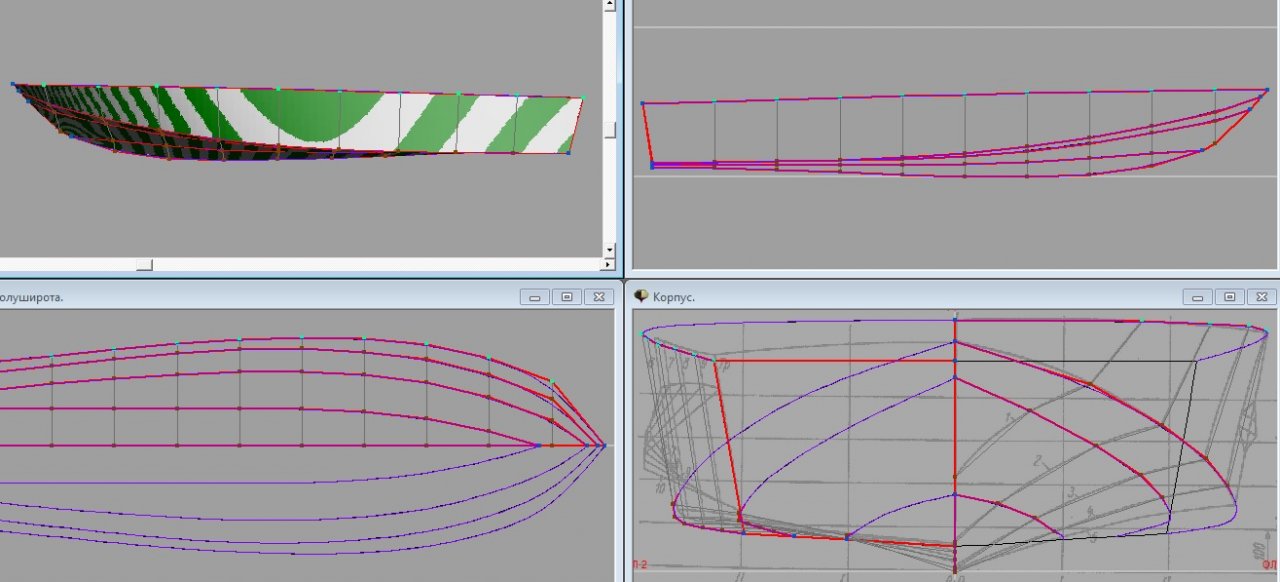
Task: Minimize the Полуширота window
Action: [534, 297]
